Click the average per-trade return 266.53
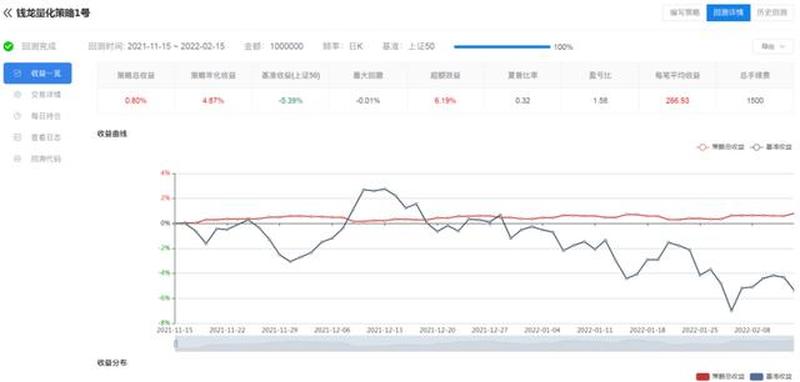The height and width of the screenshot is (382, 800). pos(678,100)
